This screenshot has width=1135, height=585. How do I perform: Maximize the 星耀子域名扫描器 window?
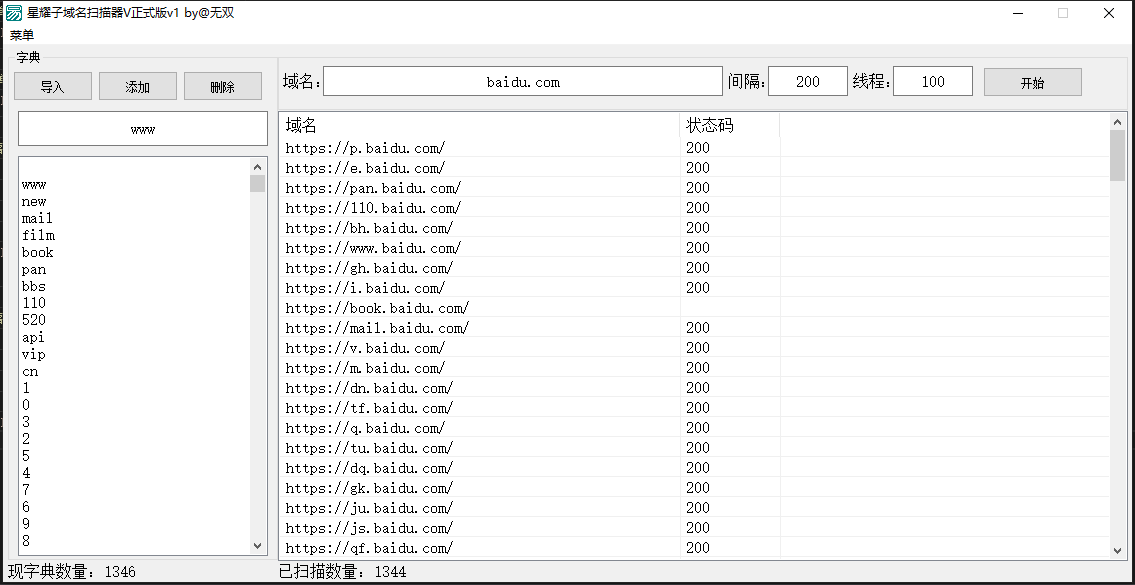point(1063,13)
